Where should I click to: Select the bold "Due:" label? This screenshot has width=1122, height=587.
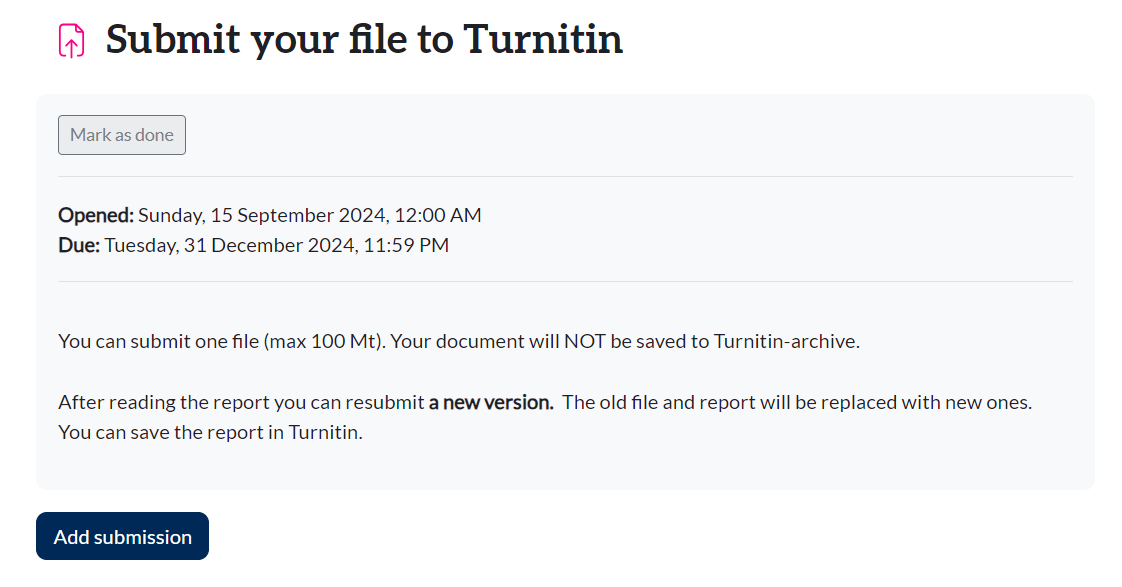coord(79,245)
